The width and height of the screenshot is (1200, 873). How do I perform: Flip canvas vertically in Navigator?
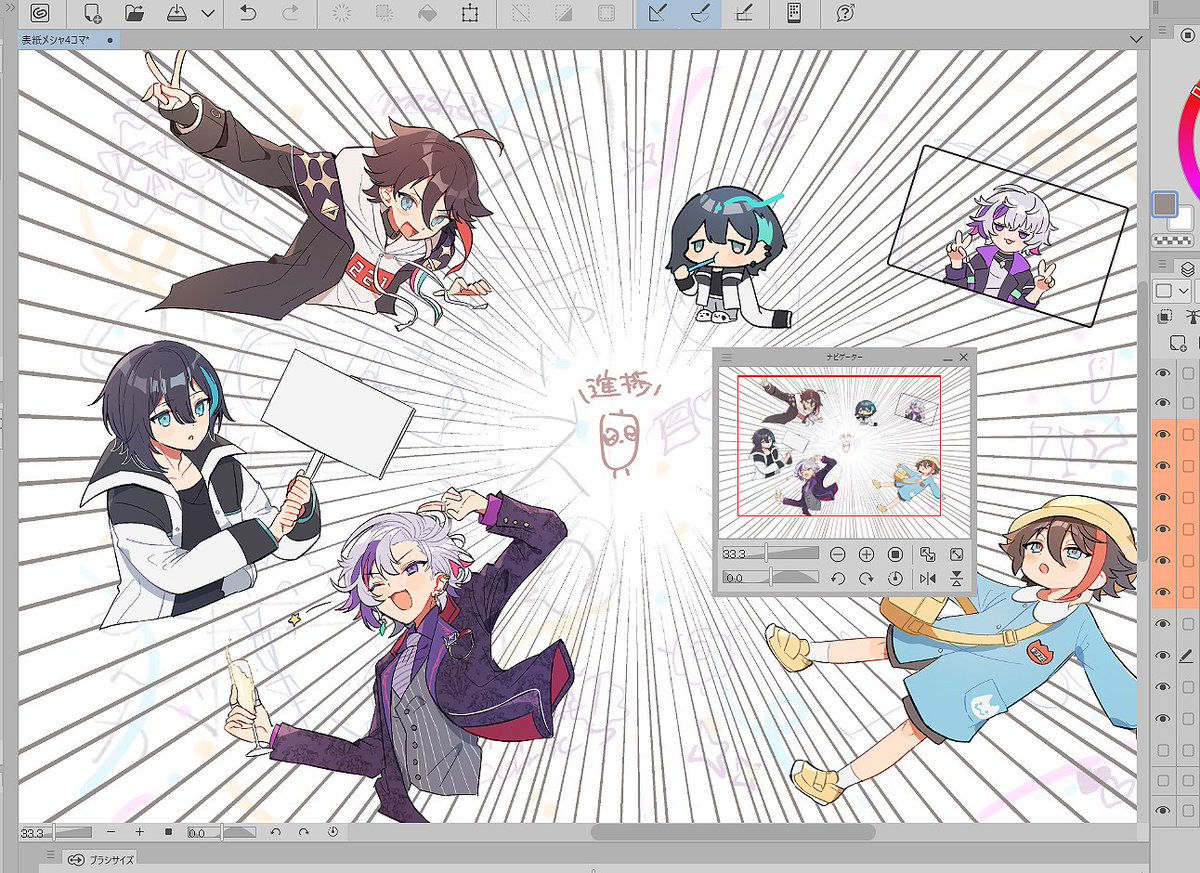pyautogui.click(x=956, y=578)
